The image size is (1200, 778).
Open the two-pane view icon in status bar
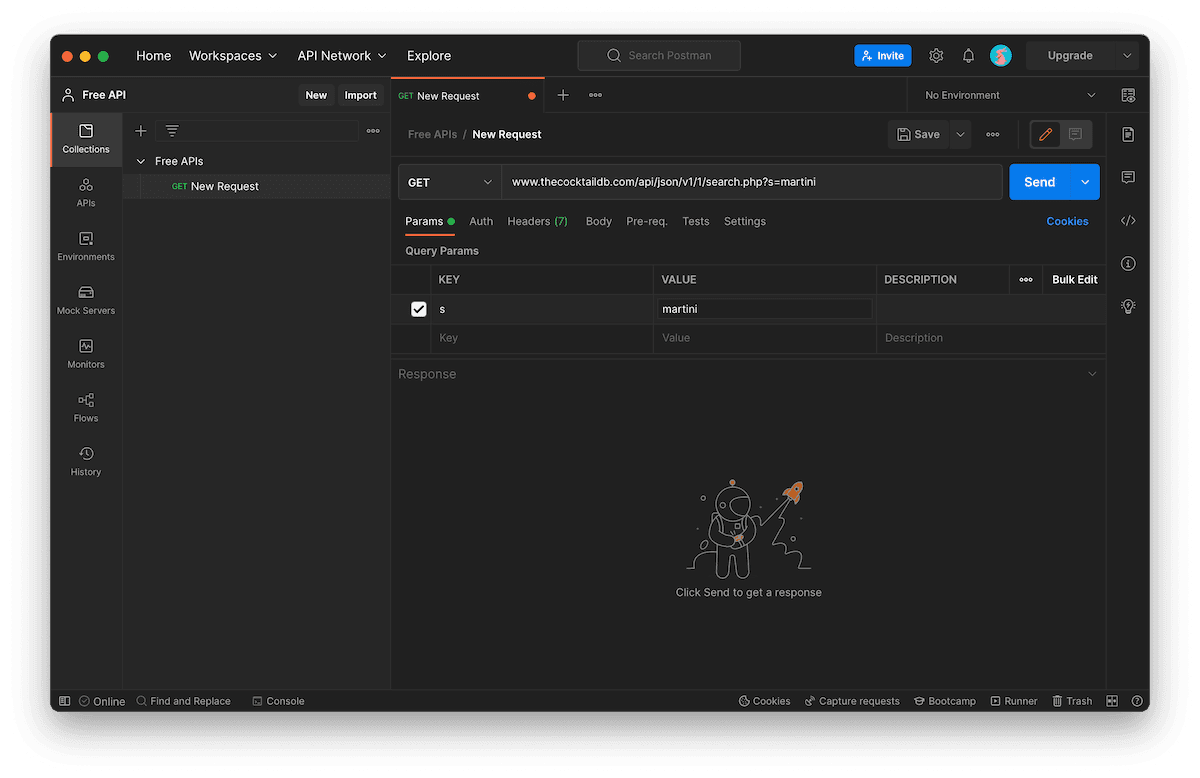[x=1111, y=701]
